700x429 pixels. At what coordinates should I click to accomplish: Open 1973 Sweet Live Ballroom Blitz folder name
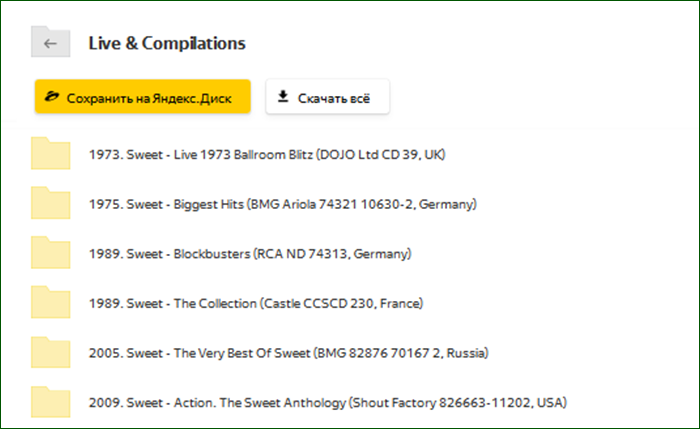click(267, 155)
